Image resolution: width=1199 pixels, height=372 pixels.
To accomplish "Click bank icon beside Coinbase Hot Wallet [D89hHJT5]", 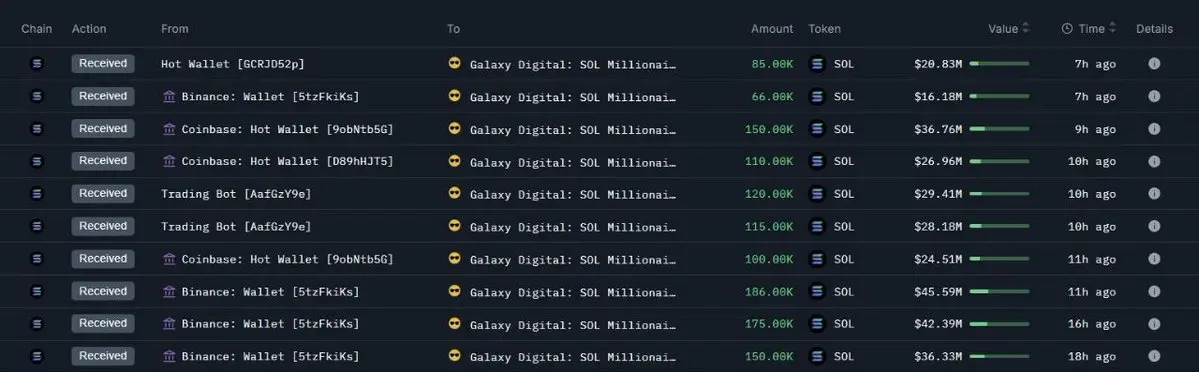I will tap(169, 162).
